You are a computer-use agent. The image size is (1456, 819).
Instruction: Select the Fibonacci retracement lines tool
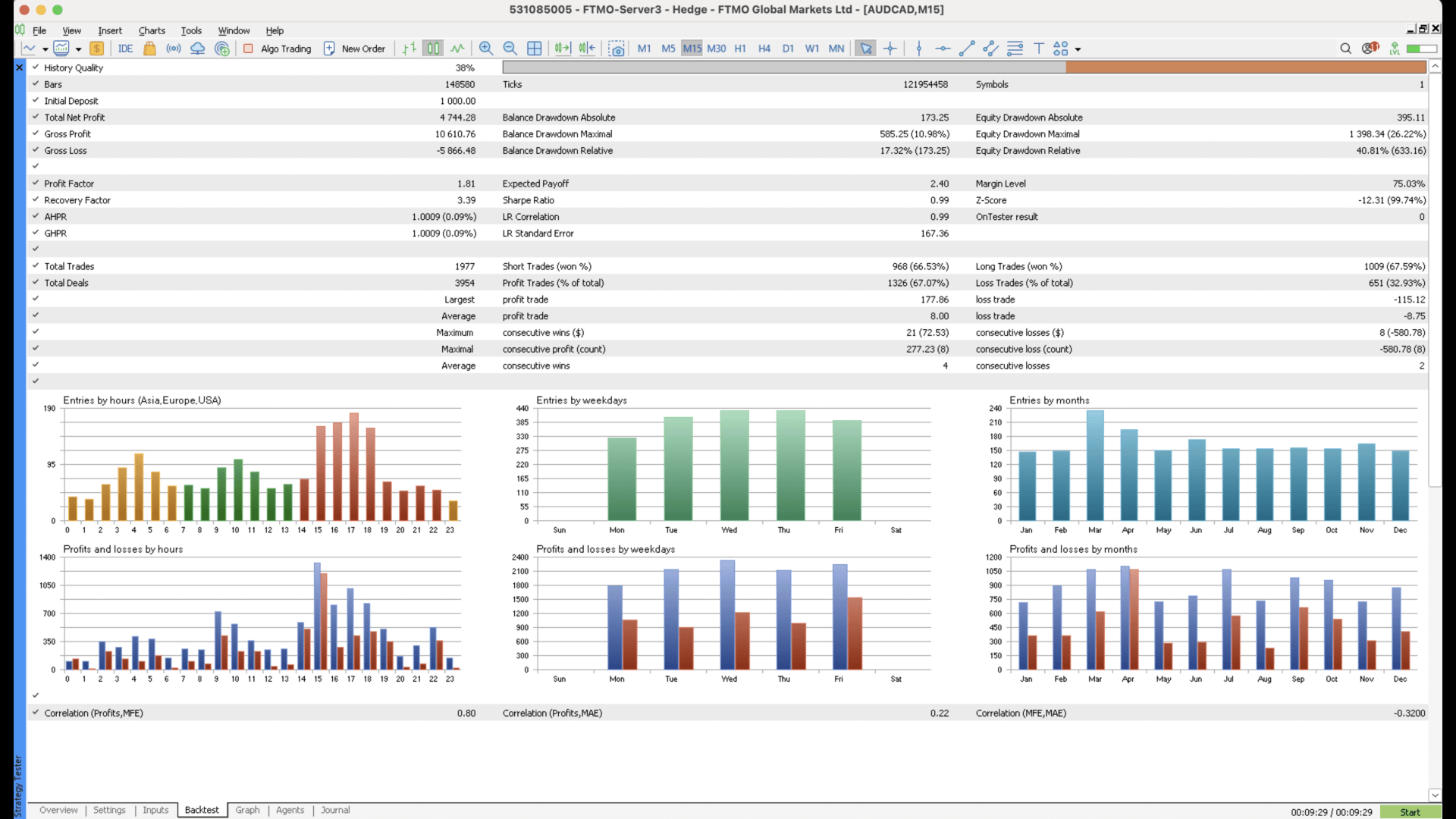(x=1015, y=49)
